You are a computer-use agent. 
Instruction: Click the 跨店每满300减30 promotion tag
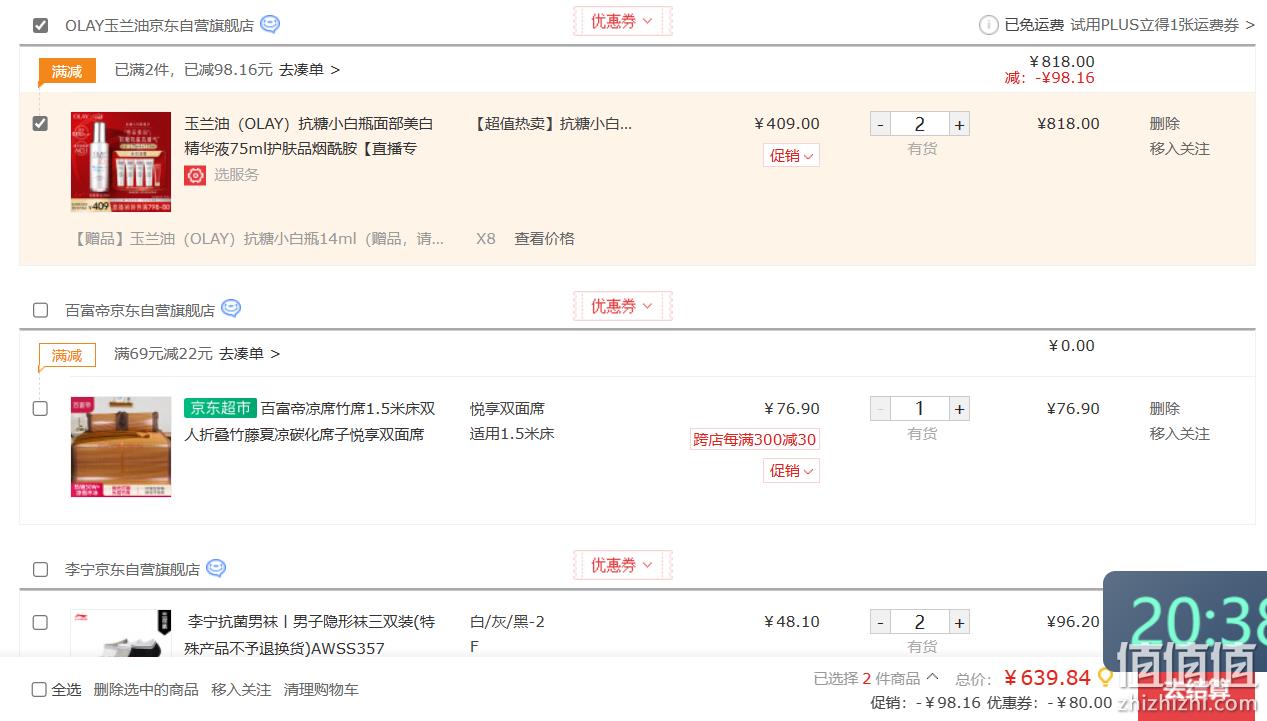(x=755, y=439)
